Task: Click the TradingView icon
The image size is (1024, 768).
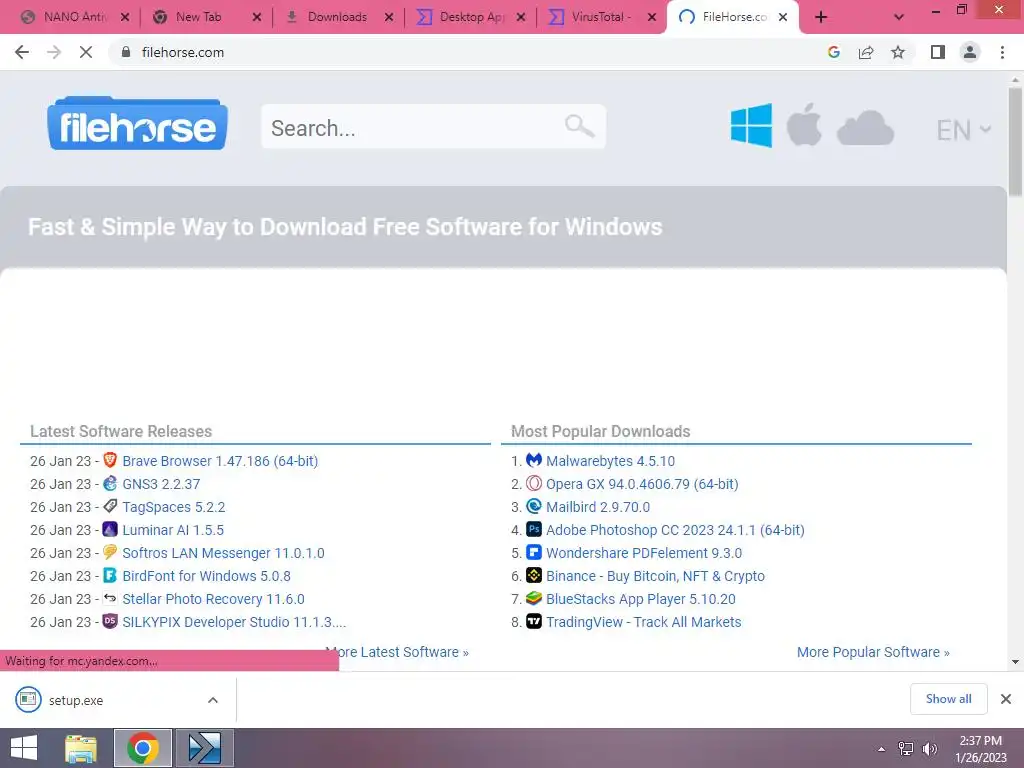Action: pyautogui.click(x=534, y=621)
